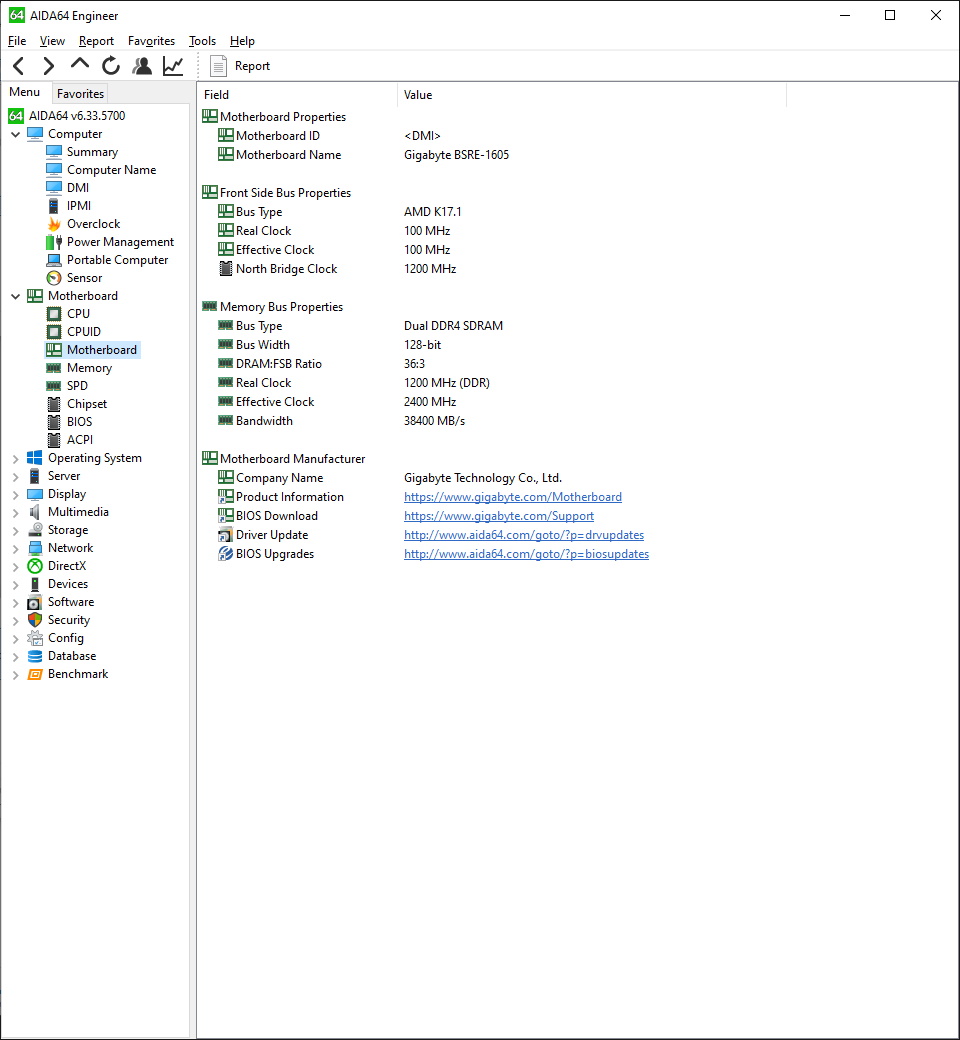Select the Chipset icon in the tree
Viewport: 960px width, 1040px height.
pos(54,404)
